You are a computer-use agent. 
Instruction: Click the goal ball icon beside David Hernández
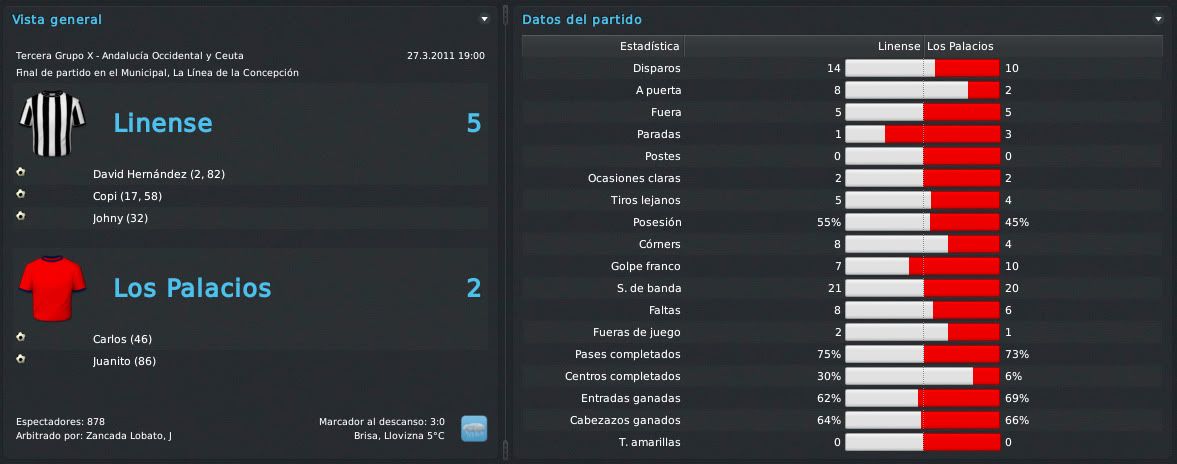(20, 172)
